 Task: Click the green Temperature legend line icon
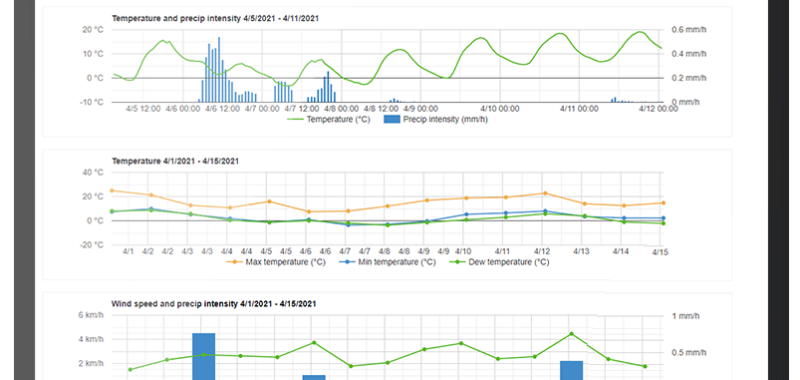click(x=295, y=120)
